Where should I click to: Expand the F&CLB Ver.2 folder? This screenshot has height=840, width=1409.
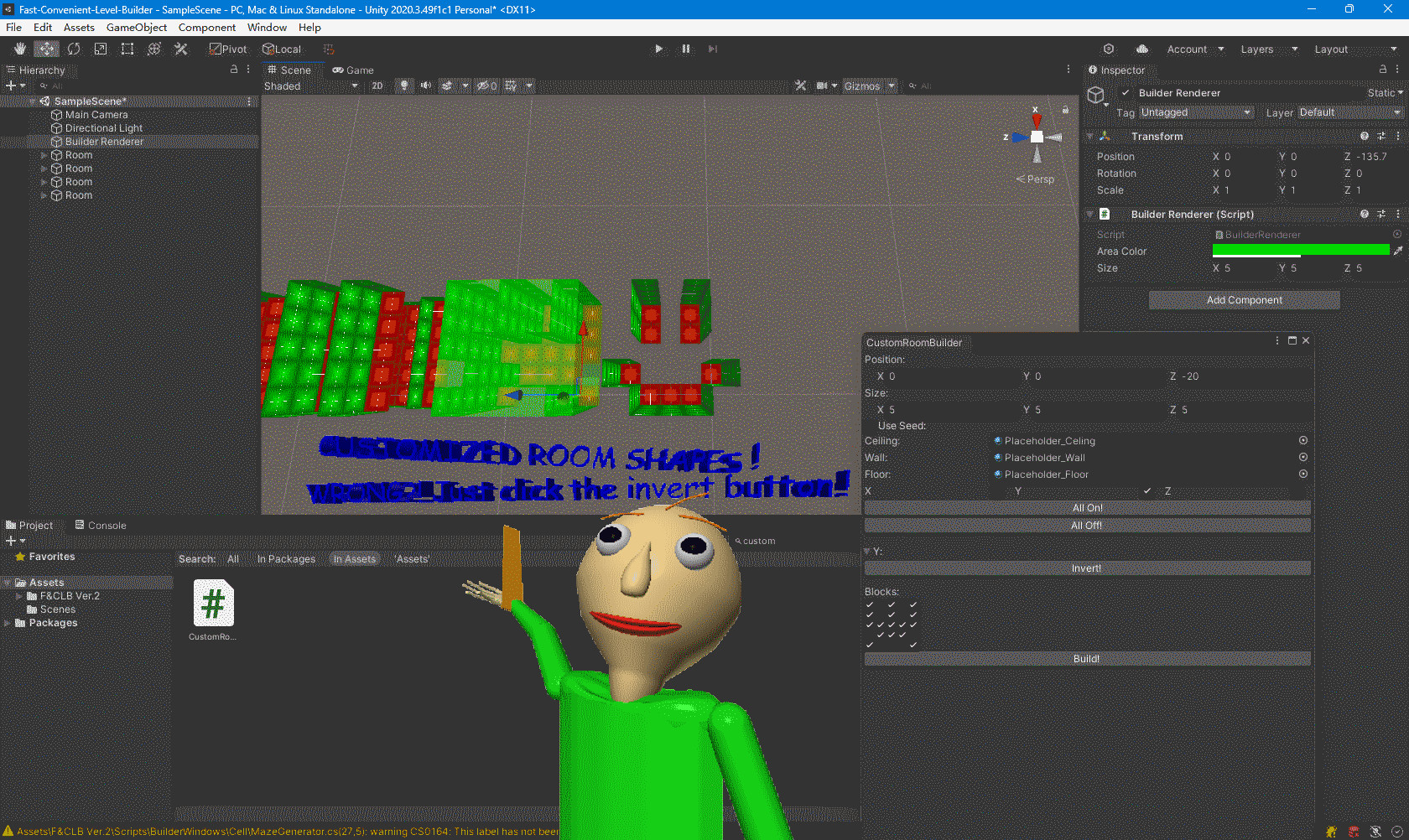pyautogui.click(x=19, y=596)
